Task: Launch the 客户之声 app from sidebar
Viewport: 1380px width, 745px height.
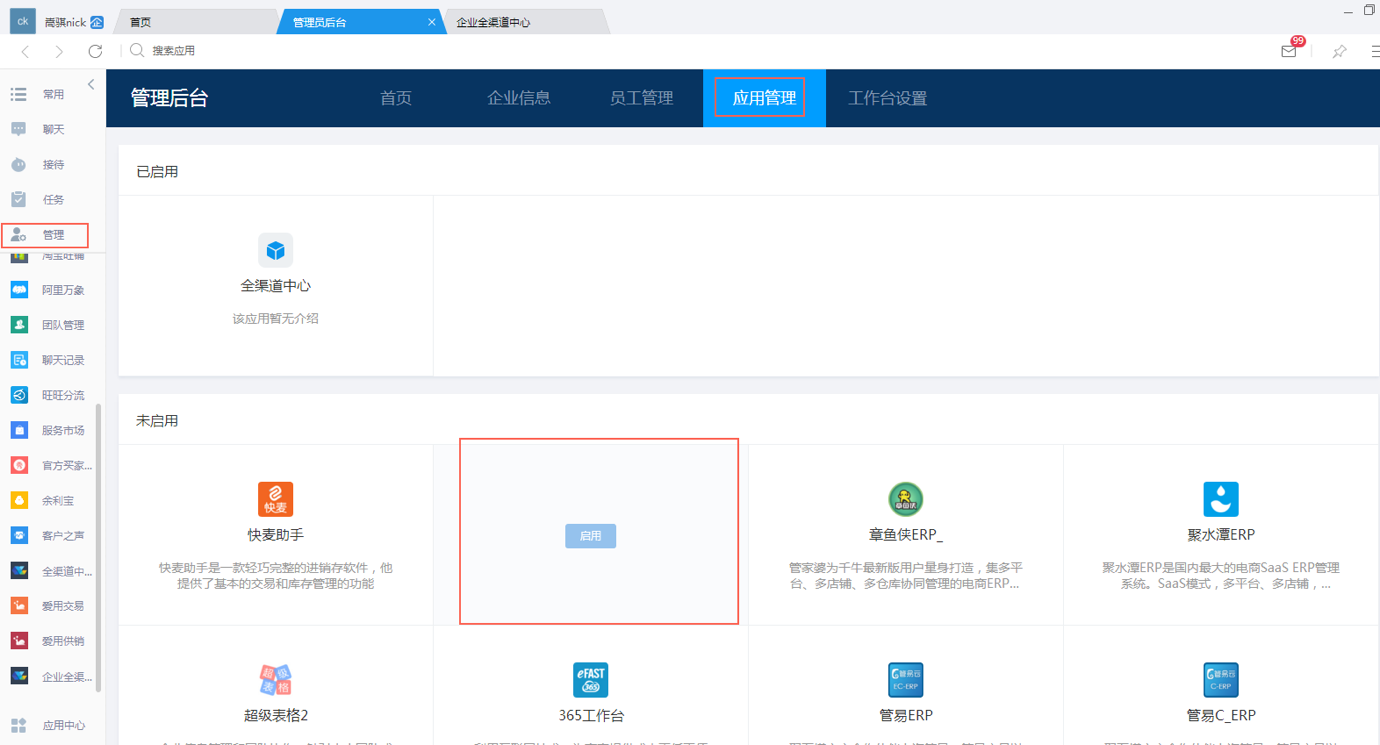Action: 48,535
